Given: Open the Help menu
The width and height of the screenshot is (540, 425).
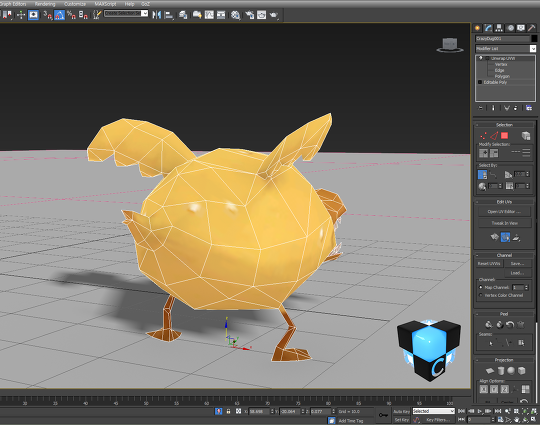Looking at the screenshot, I should coord(129,4).
